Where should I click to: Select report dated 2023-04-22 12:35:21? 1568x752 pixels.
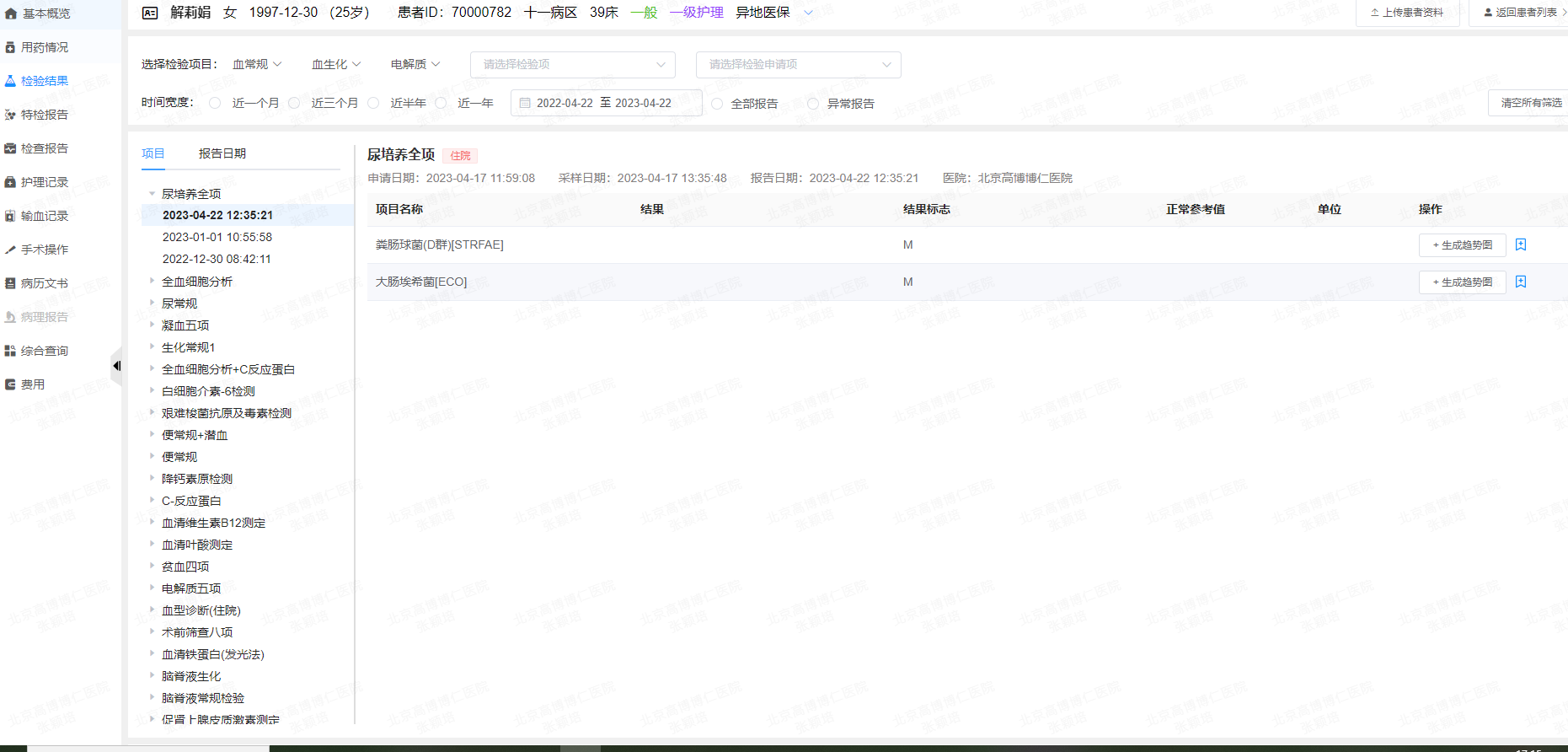(x=217, y=215)
